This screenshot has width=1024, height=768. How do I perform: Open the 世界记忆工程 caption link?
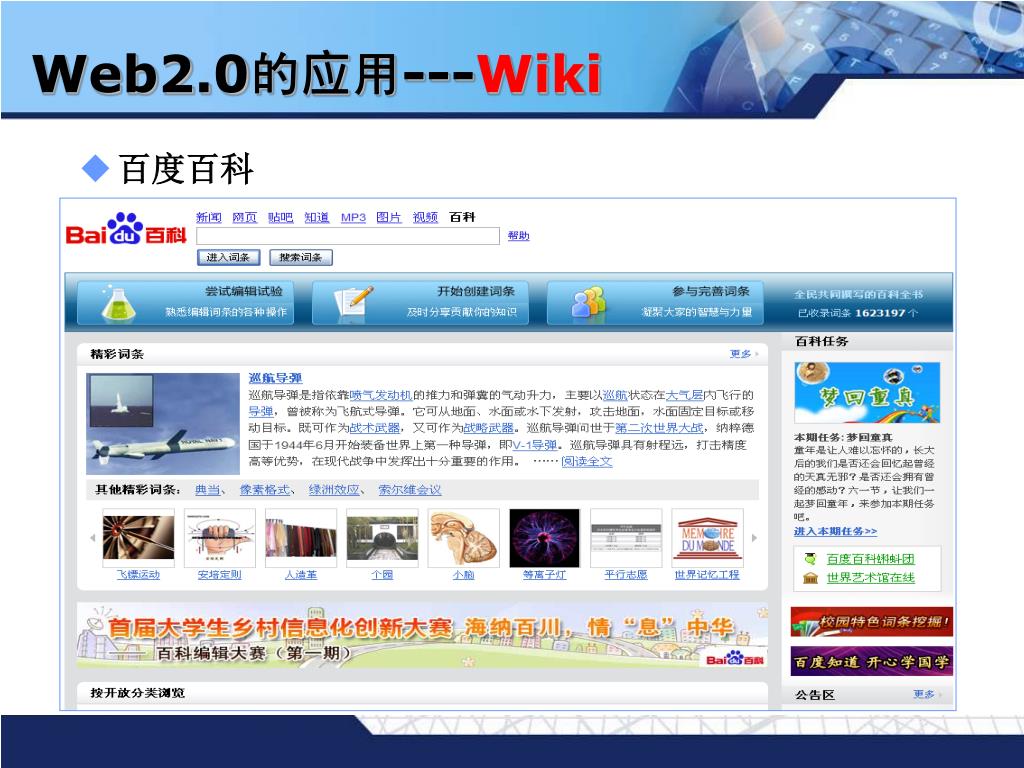707,575
